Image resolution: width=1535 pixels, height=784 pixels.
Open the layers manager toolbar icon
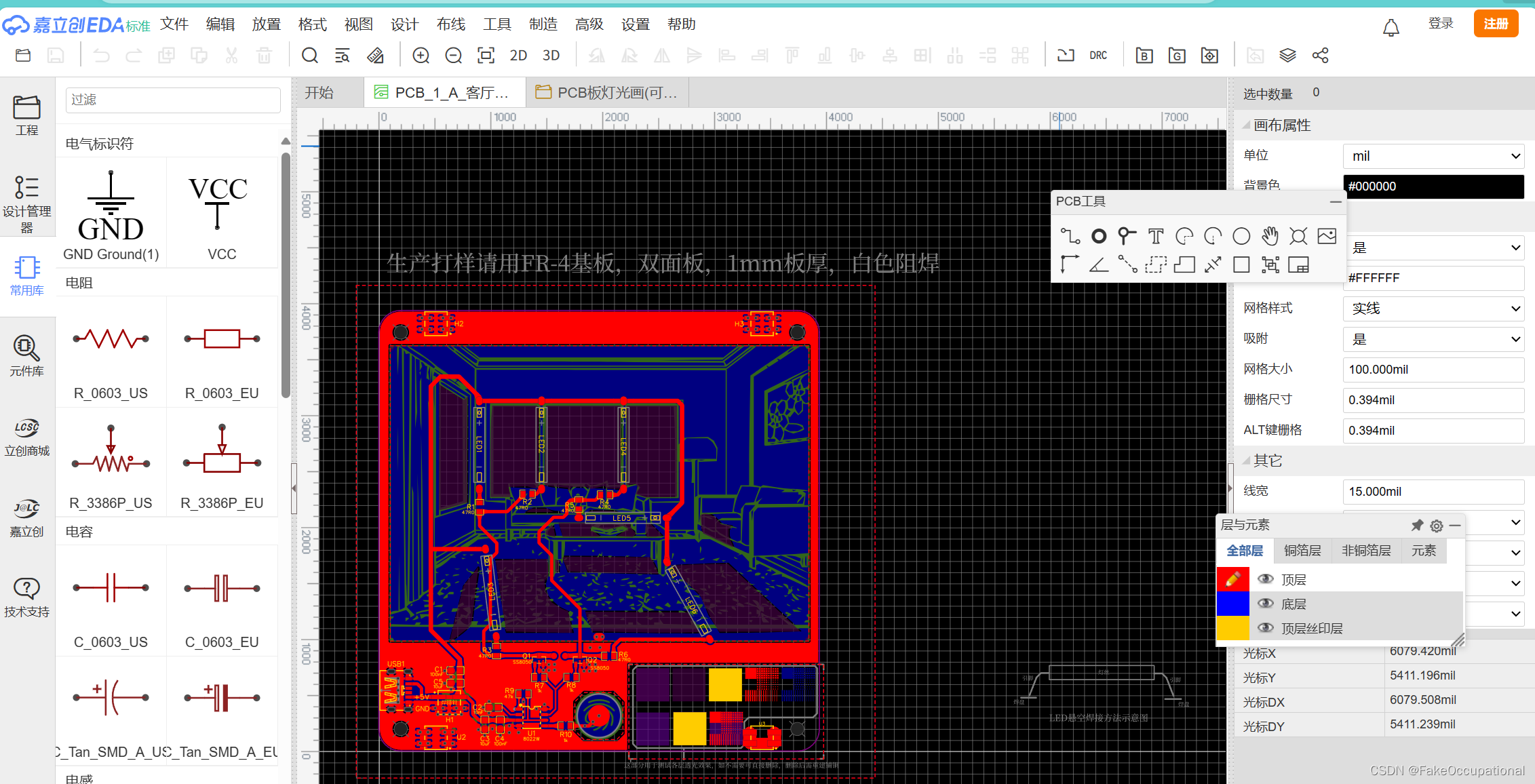coord(1287,56)
